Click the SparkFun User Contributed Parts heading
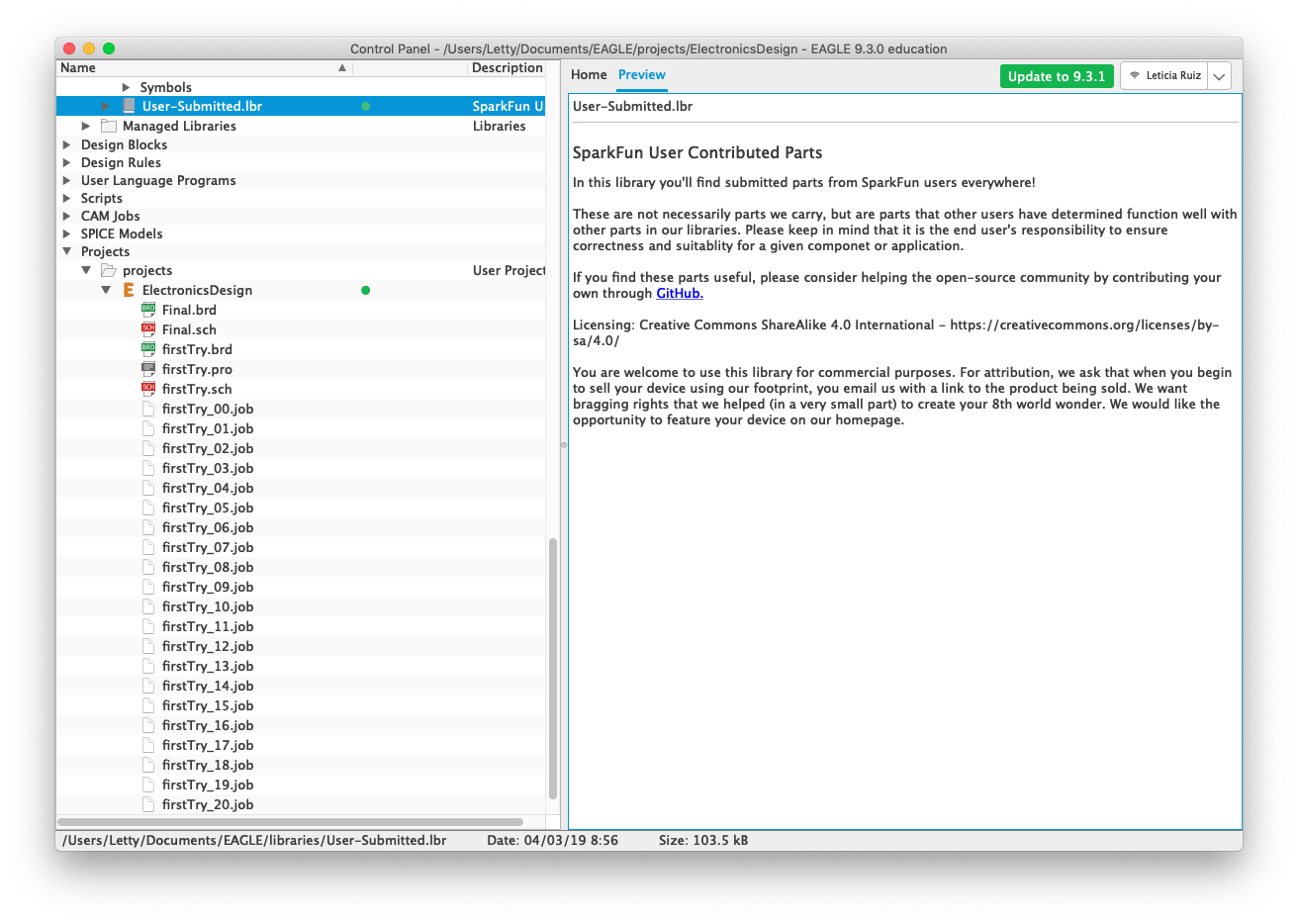 click(697, 152)
